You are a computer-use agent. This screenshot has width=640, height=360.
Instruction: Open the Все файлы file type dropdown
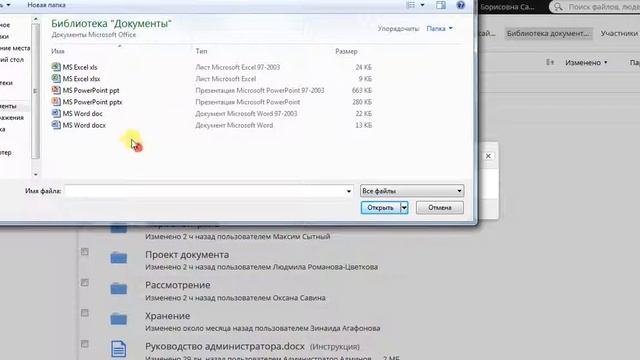(412, 191)
